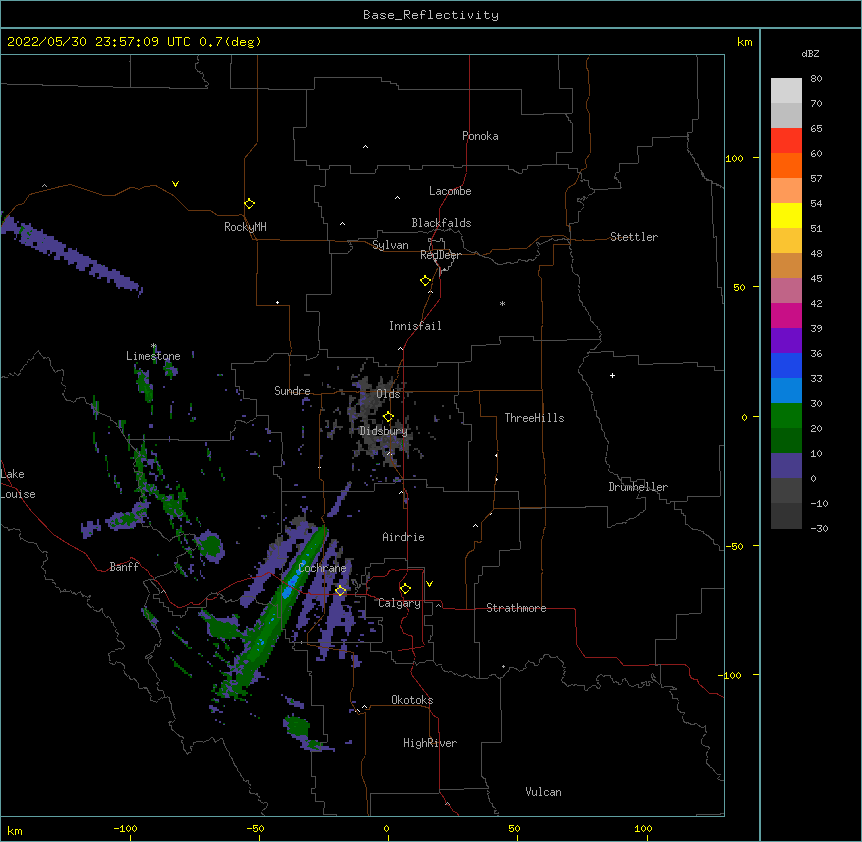Click the asterisk marker above Limestone
Viewport: 862px width, 842px height.
153,347
